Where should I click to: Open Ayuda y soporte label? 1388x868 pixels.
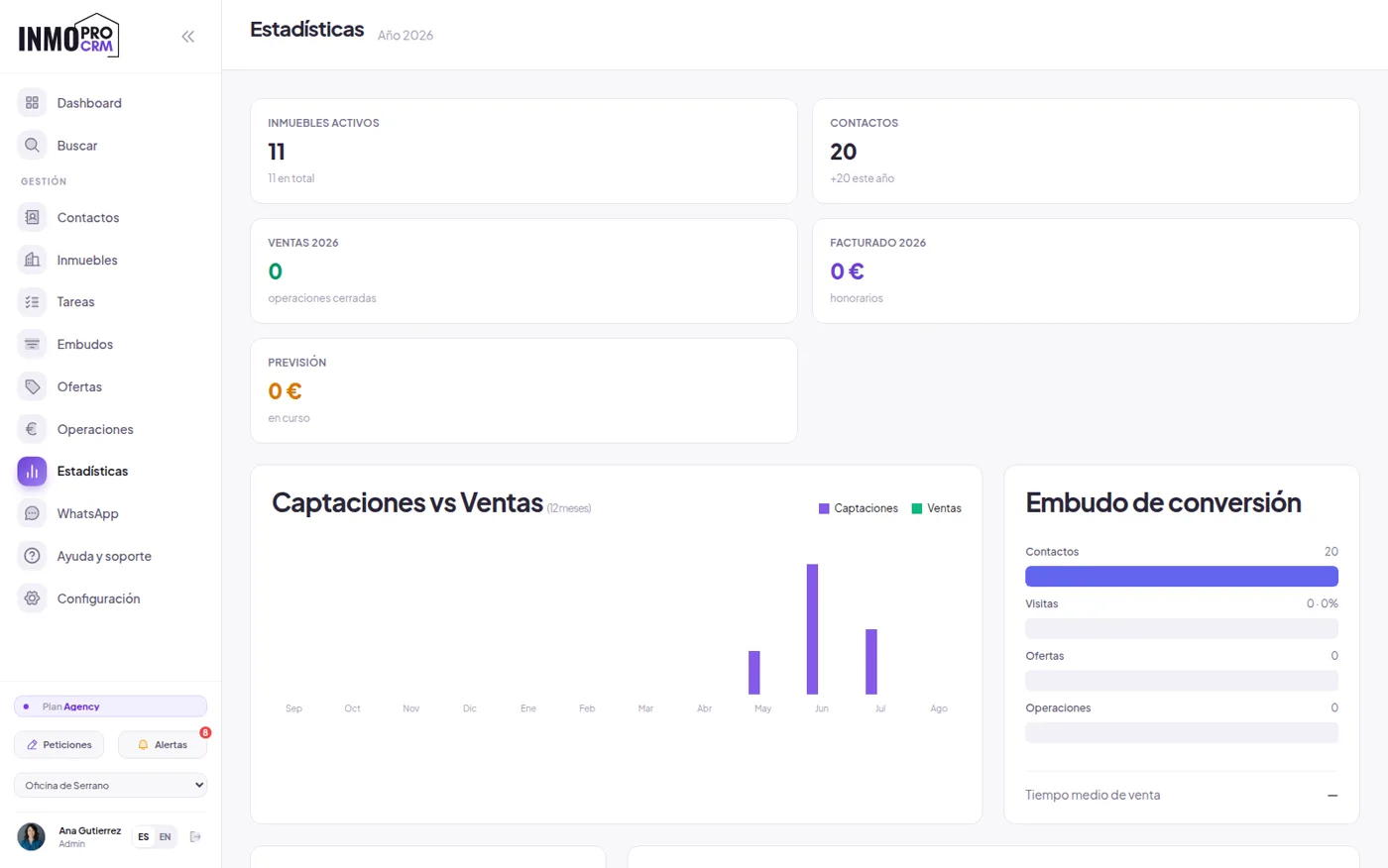104,556
